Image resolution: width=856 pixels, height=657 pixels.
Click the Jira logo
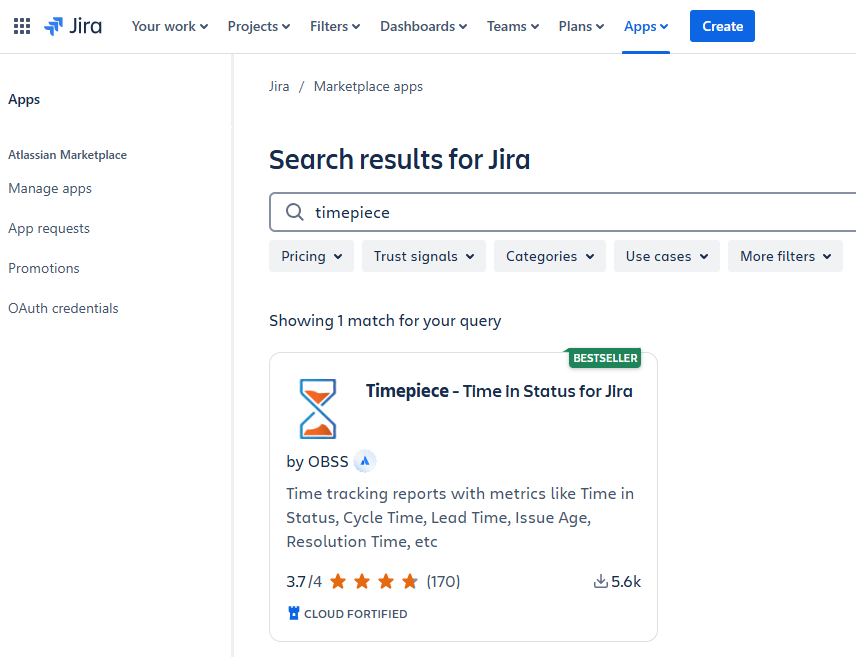pos(73,26)
